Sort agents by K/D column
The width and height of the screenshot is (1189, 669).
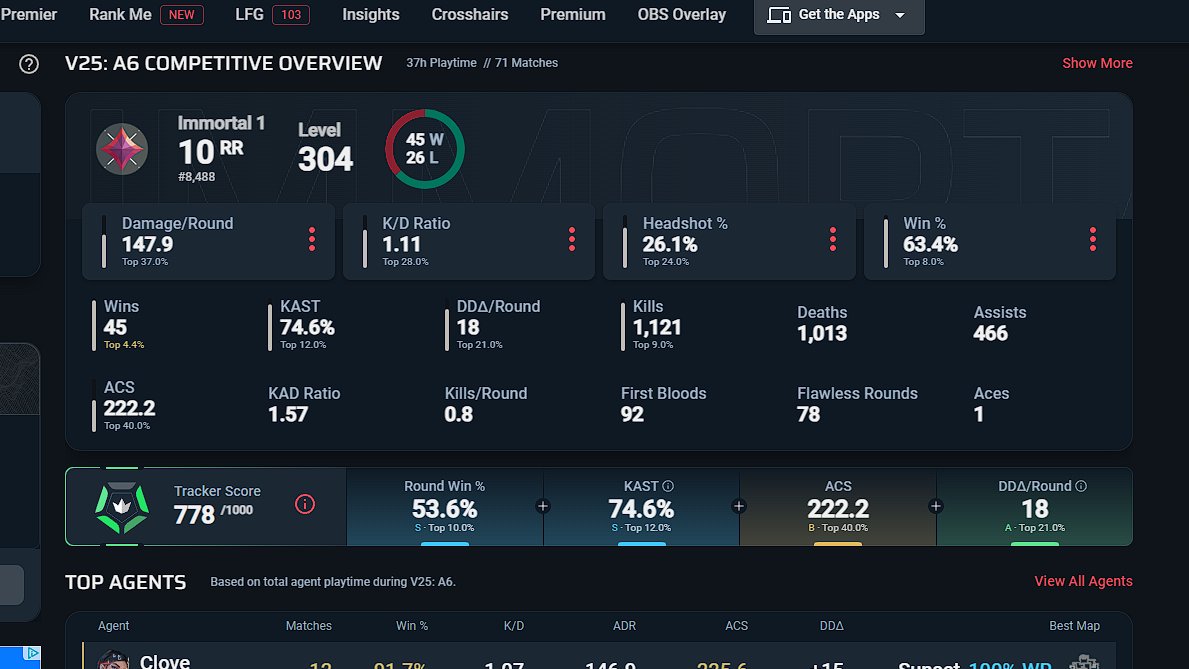(513, 626)
